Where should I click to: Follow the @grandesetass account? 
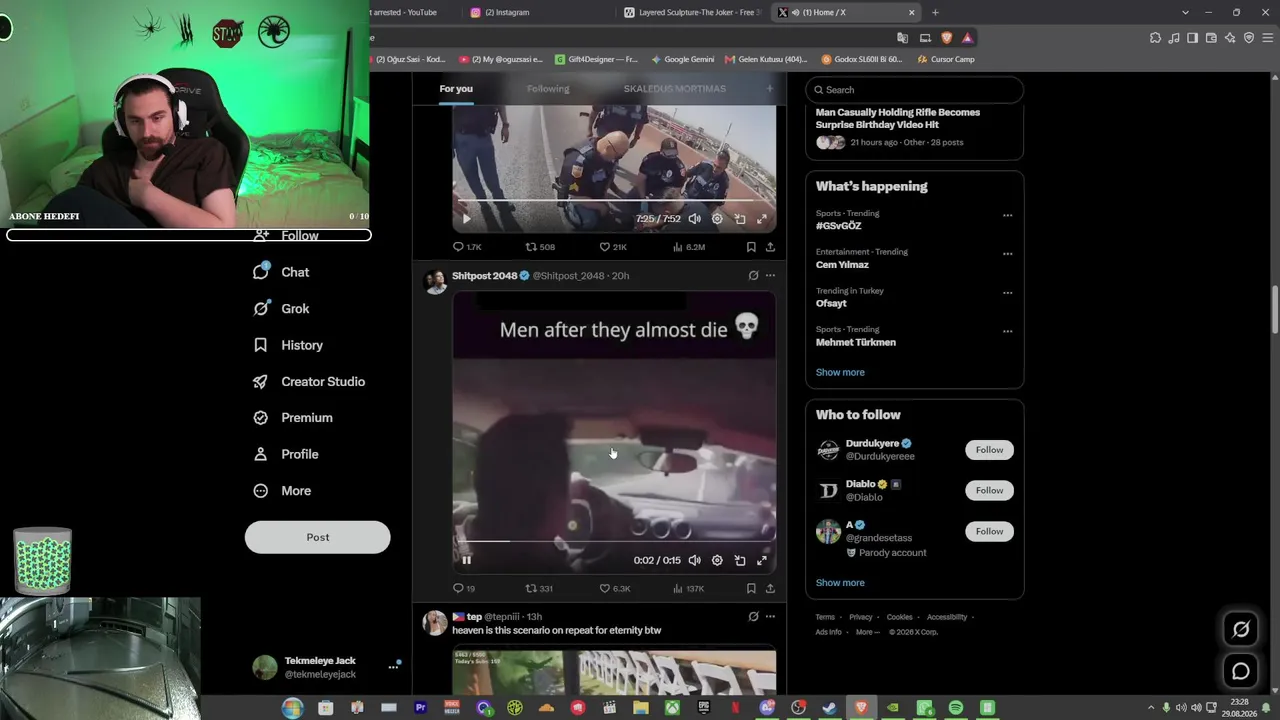(989, 531)
